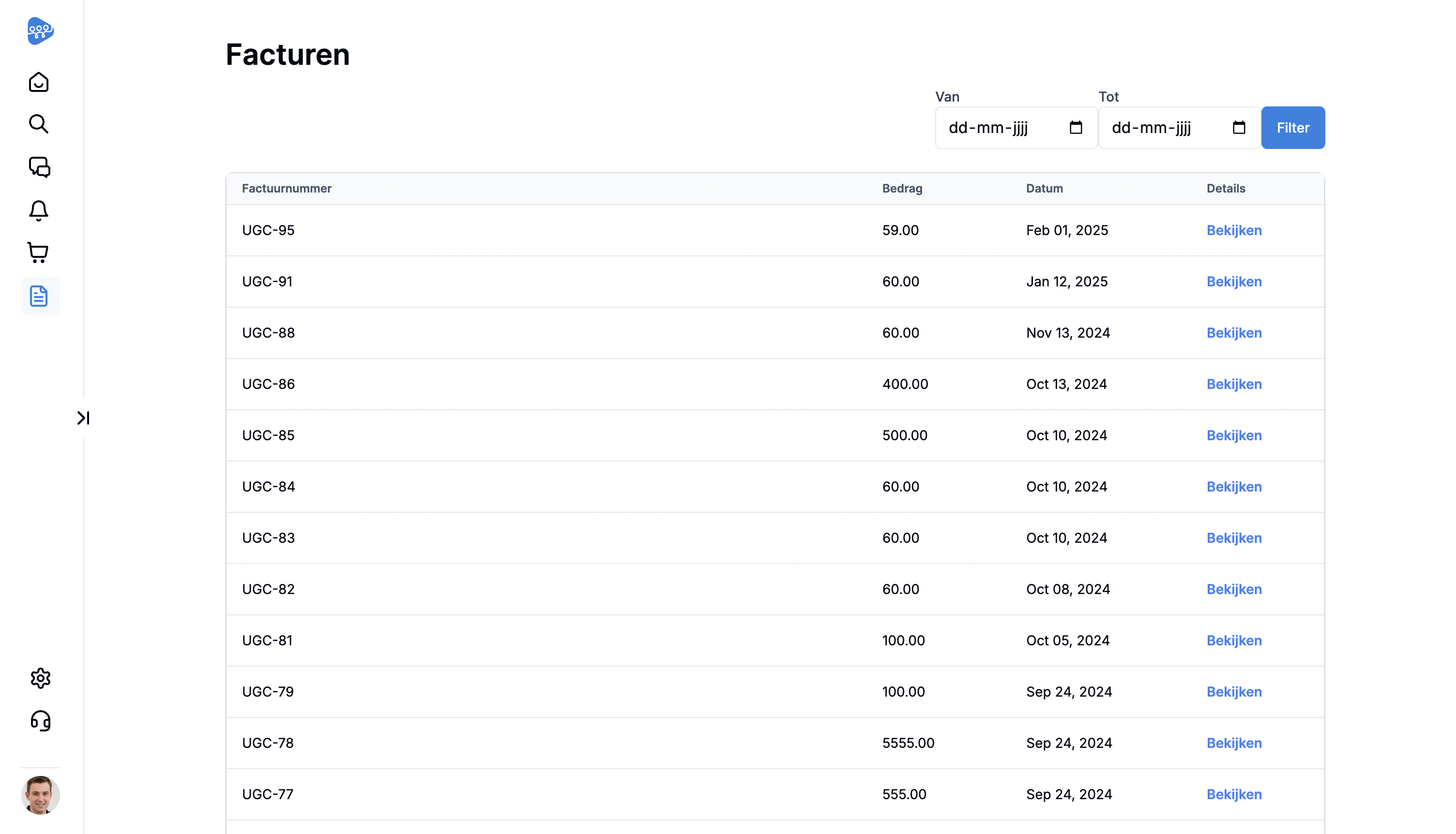Image resolution: width=1456 pixels, height=834 pixels.
Task: Select invoice number UGC-83
Action: click(268, 538)
